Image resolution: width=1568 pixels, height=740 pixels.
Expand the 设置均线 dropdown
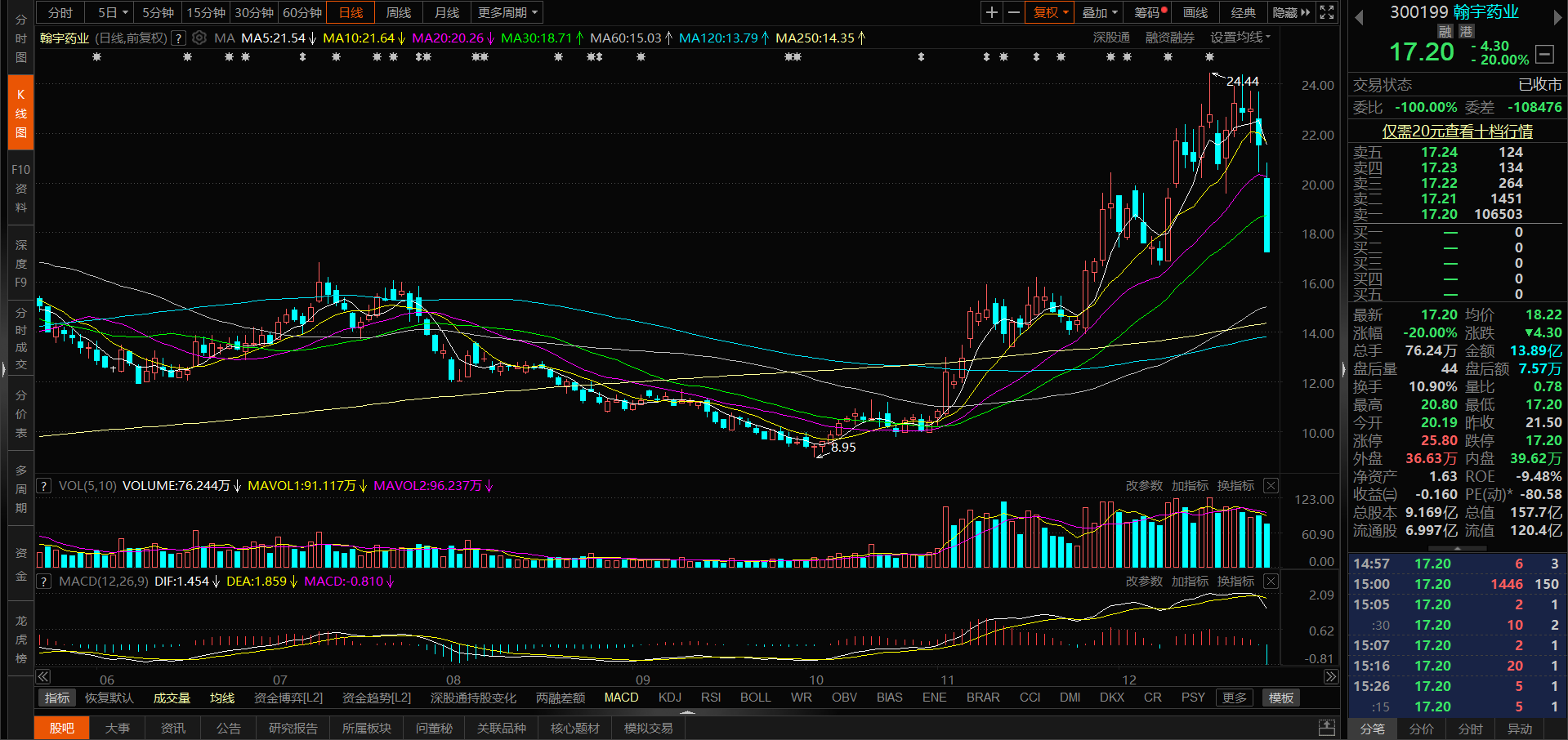pyautogui.click(x=1240, y=38)
